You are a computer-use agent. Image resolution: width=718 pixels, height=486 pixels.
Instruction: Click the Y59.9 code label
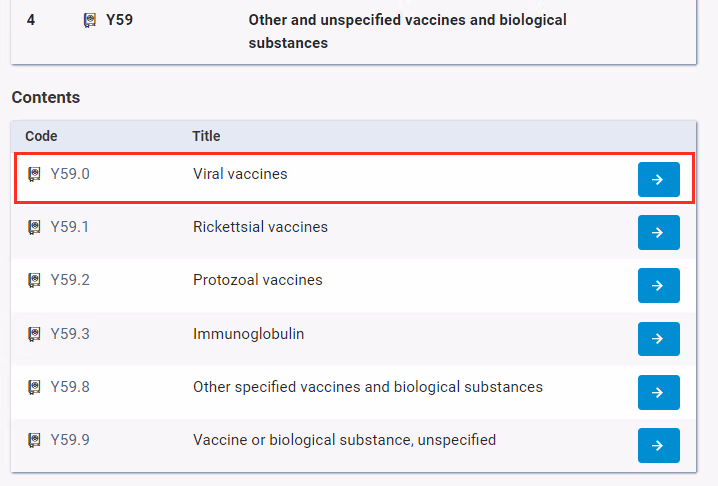click(70, 440)
